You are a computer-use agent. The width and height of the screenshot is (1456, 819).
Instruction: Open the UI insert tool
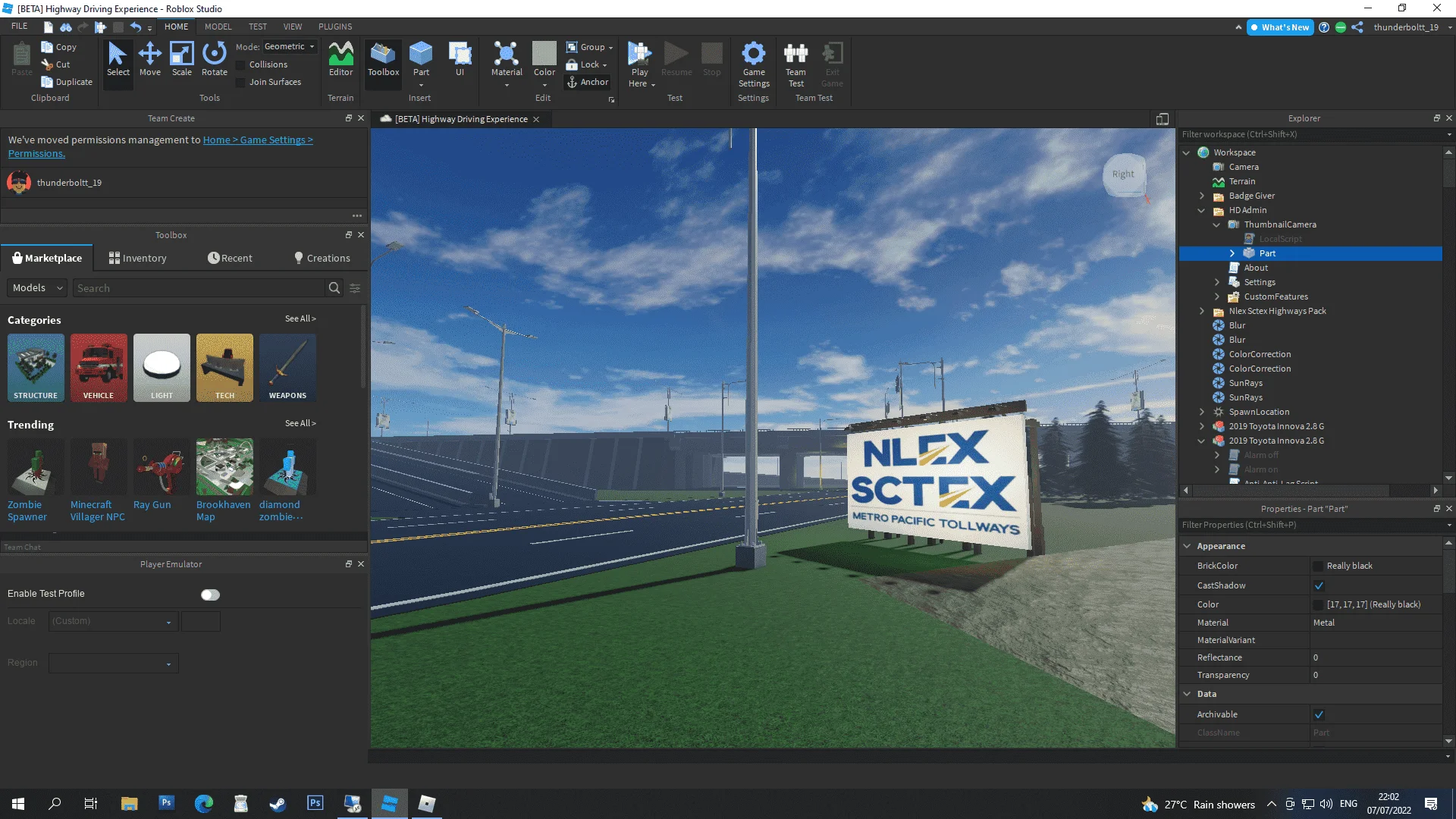pos(460,59)
